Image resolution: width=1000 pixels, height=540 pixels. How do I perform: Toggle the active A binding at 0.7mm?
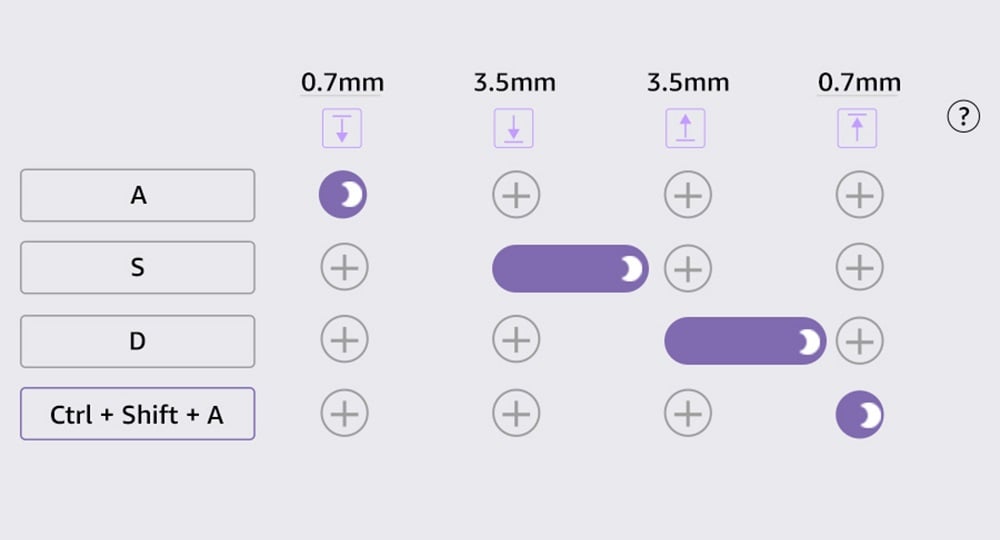pyautogui.click(x=343, y=194)
